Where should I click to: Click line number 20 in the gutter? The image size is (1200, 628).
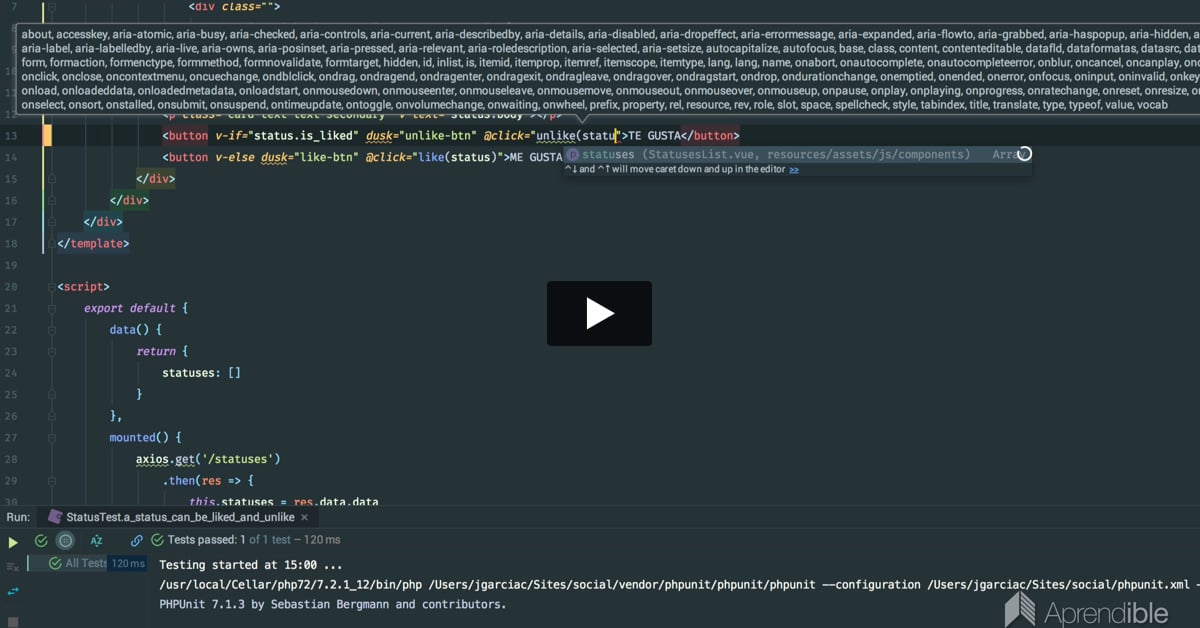point(12,287)
